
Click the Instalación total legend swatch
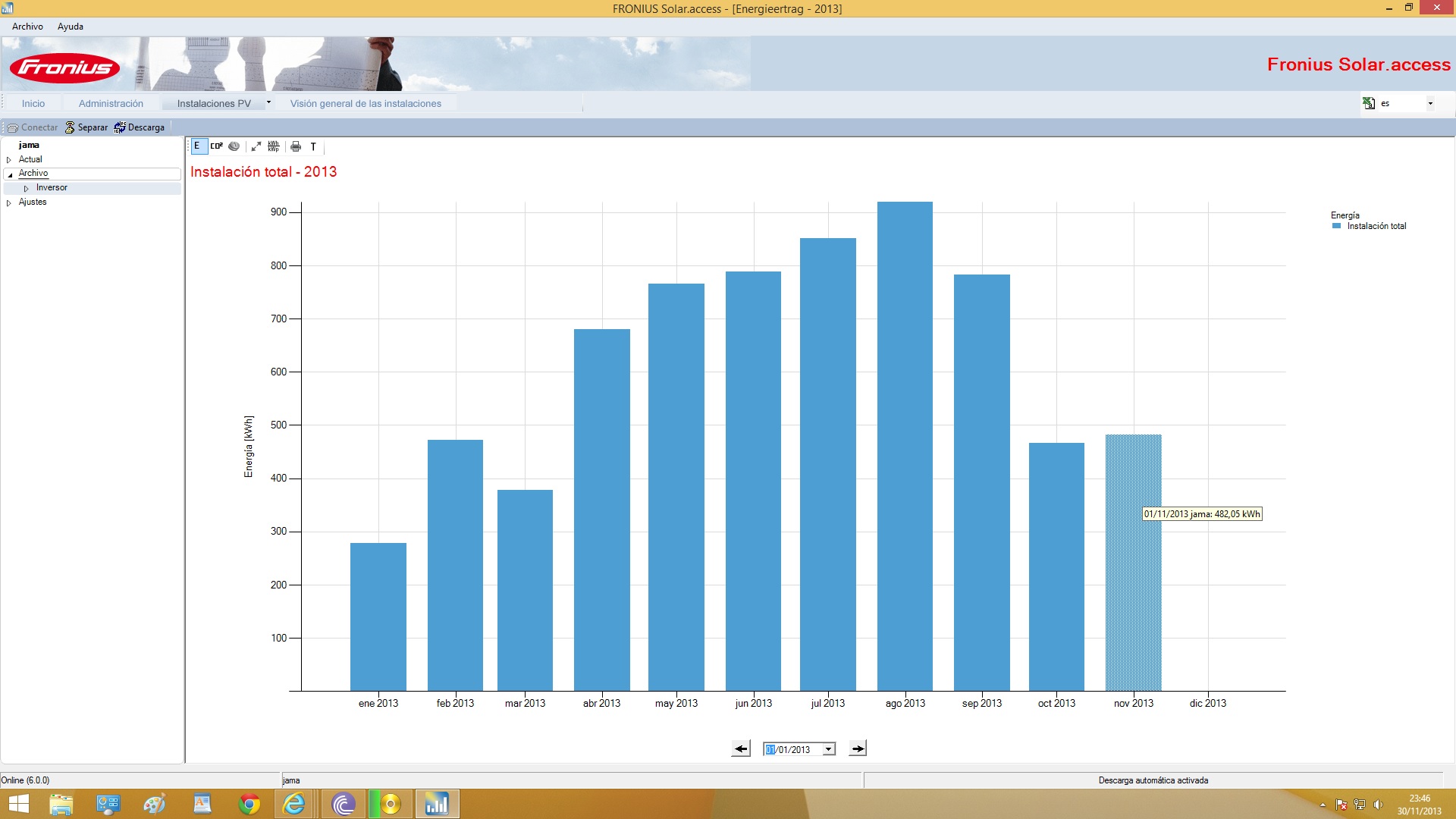click(x=1337, y=226)
